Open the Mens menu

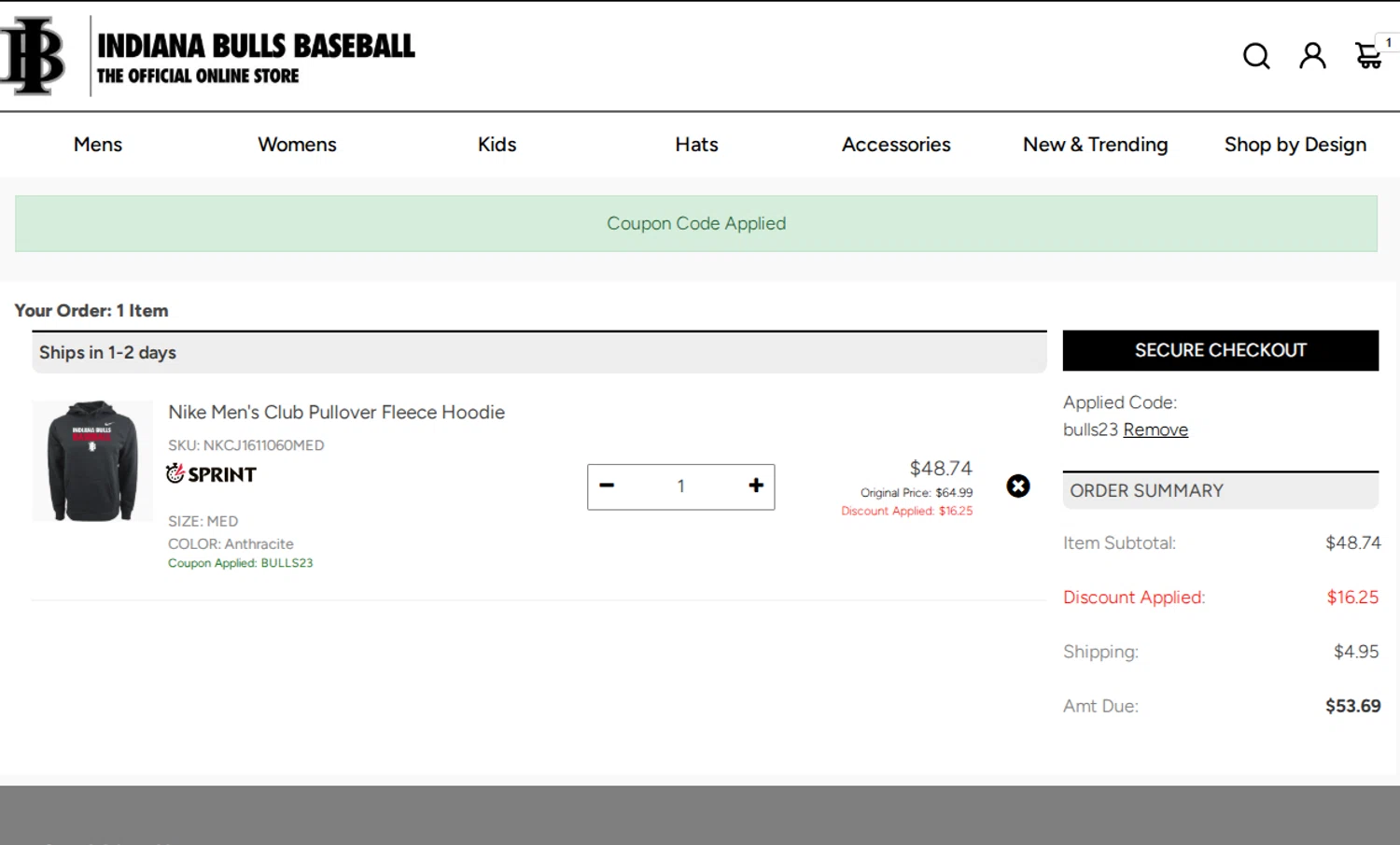98,145
